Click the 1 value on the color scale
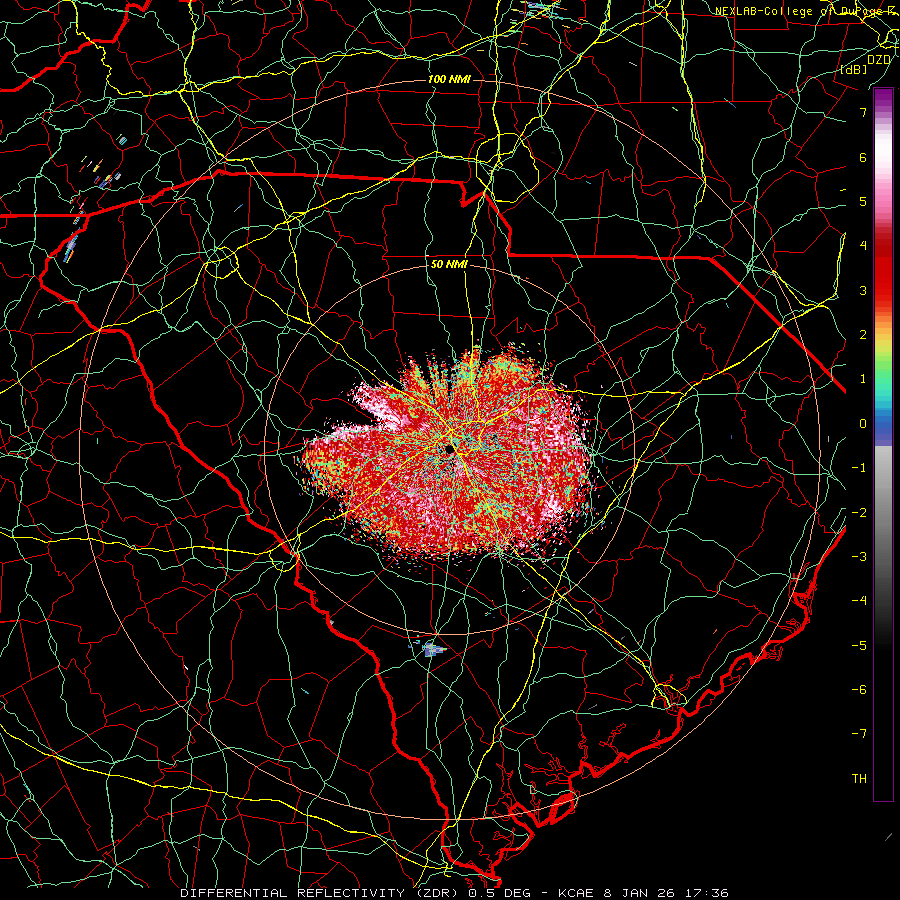This screenshot has height=900, width=900. [x=863, y=379]
